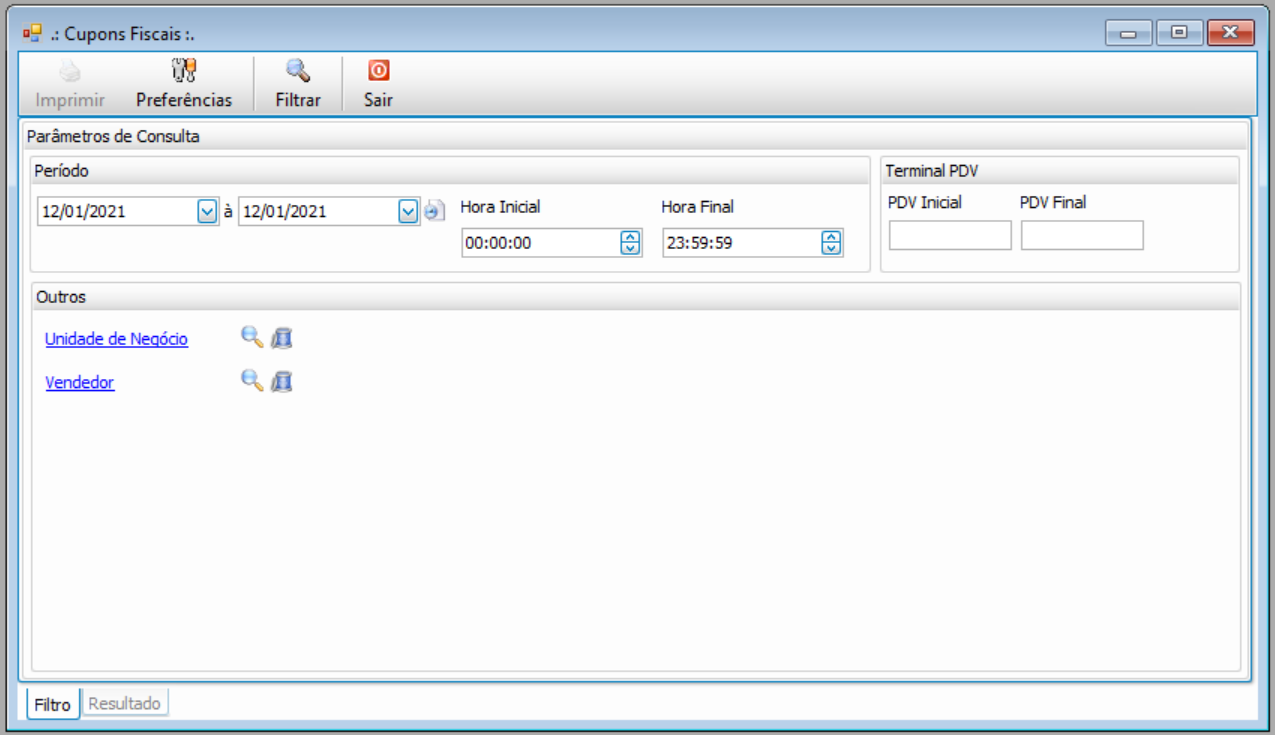Close the Cupons Fiscais window
Image resolution: width=1275 pixels, height=735 pixels.
tap(1231, 33)
